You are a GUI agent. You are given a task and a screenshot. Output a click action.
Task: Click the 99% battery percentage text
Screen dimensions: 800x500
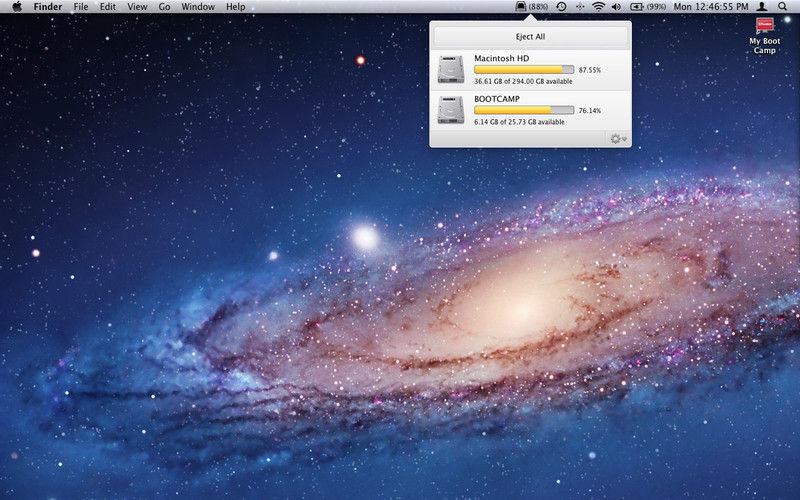pos(656,7)
